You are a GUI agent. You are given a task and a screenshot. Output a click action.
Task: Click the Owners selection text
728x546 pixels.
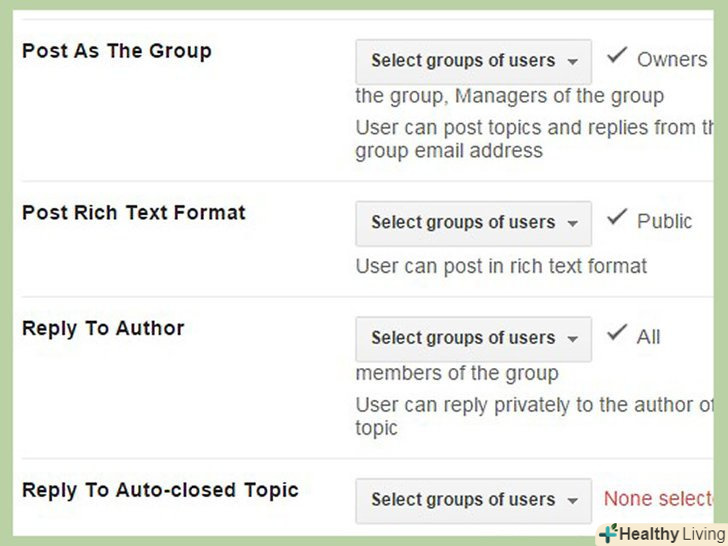click(x=672, y=60)
